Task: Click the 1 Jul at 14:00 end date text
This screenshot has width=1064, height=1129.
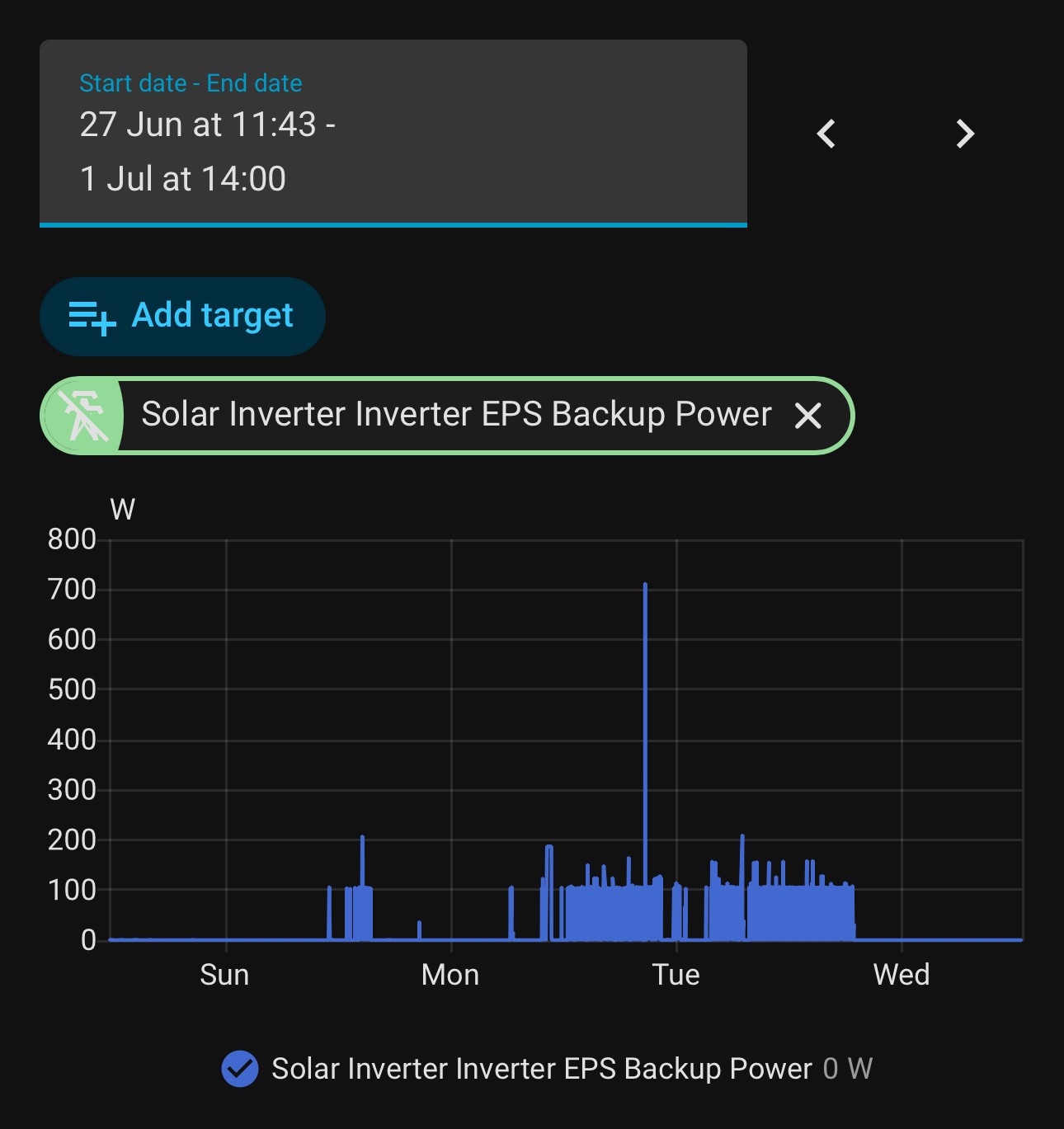Action: click(183, 179)
